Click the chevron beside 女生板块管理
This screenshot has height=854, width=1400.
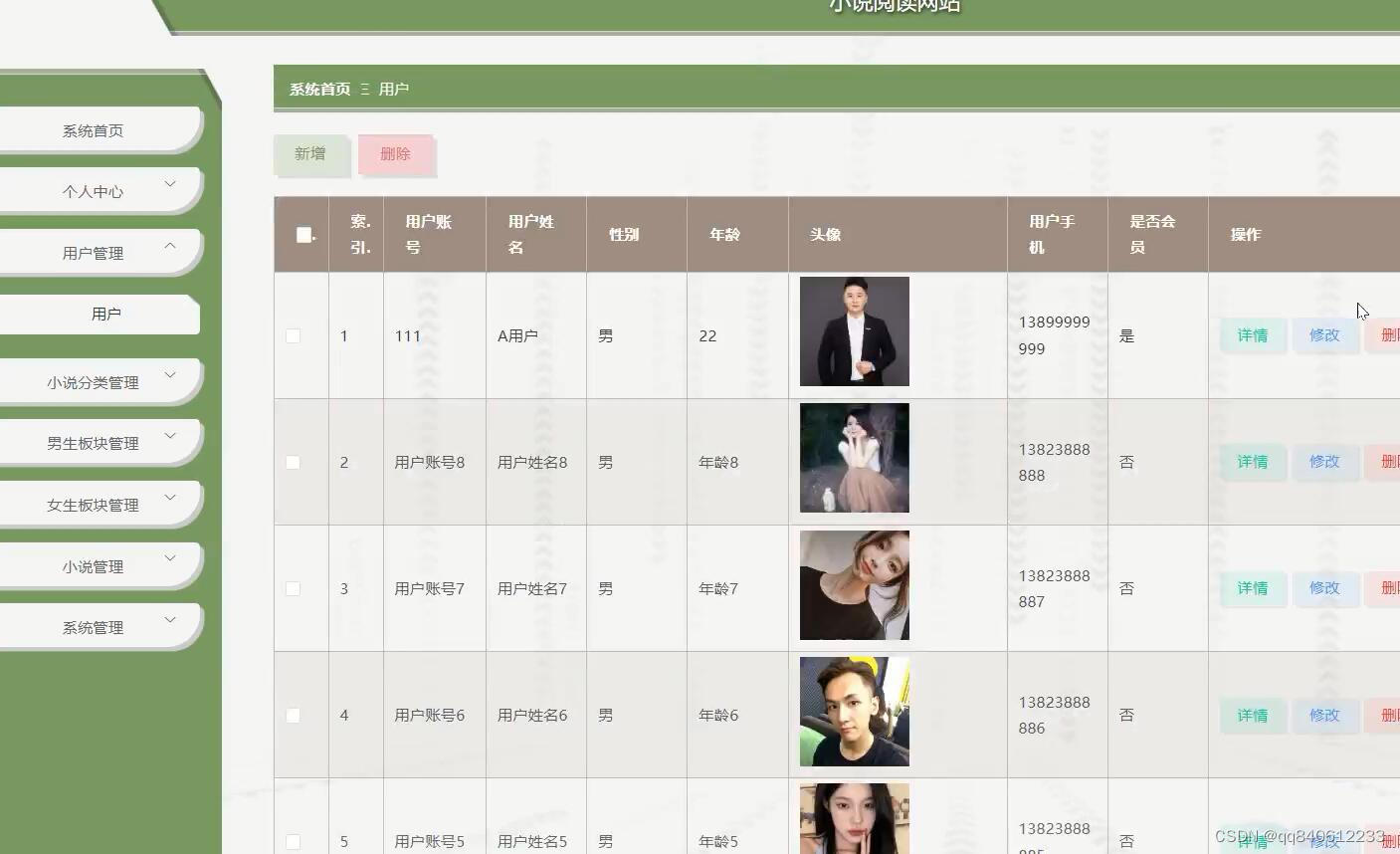point(170,498)
